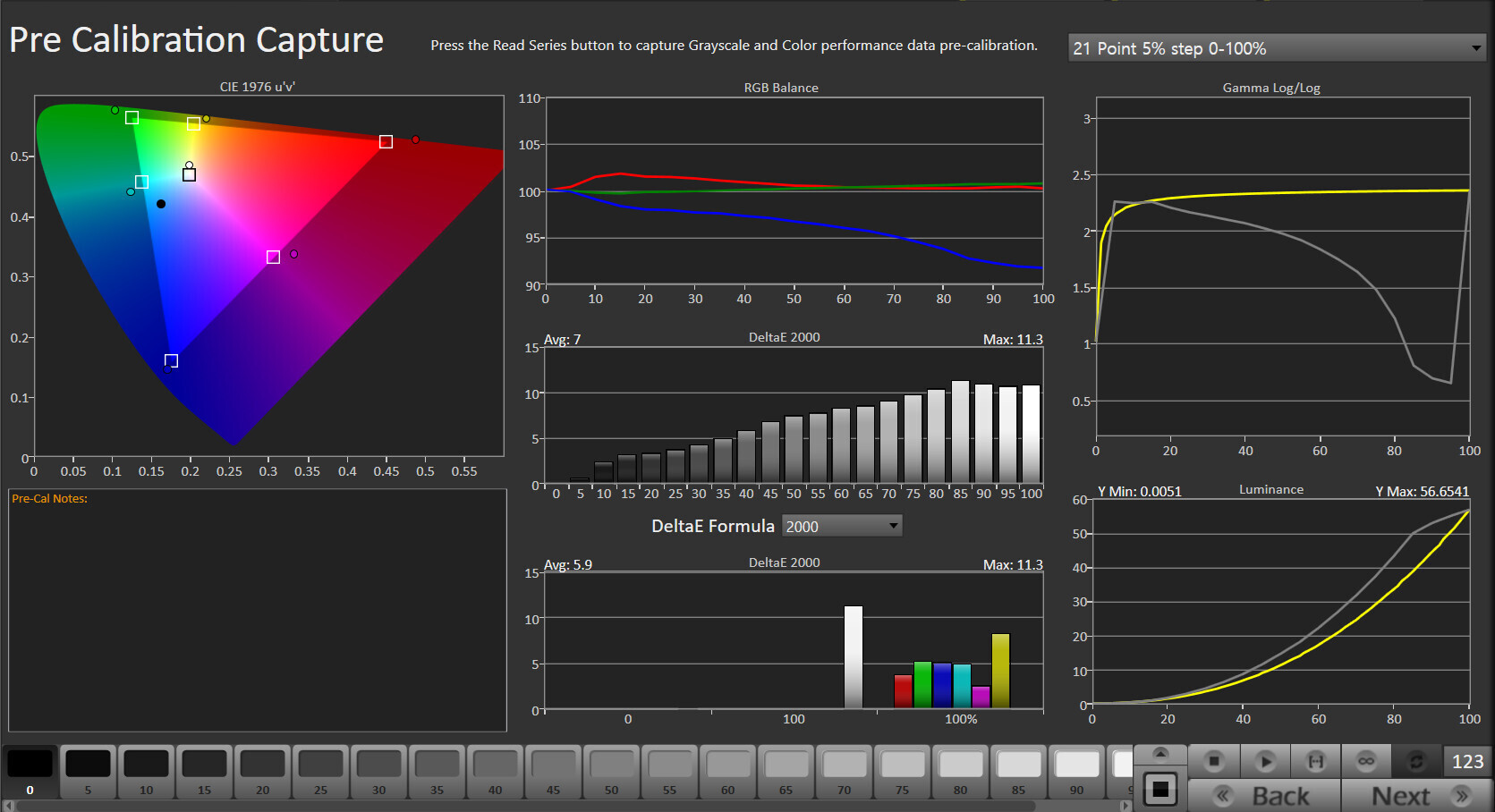Click the Stop reading button
1495x812 pixels.
(x=1214, y=761)
